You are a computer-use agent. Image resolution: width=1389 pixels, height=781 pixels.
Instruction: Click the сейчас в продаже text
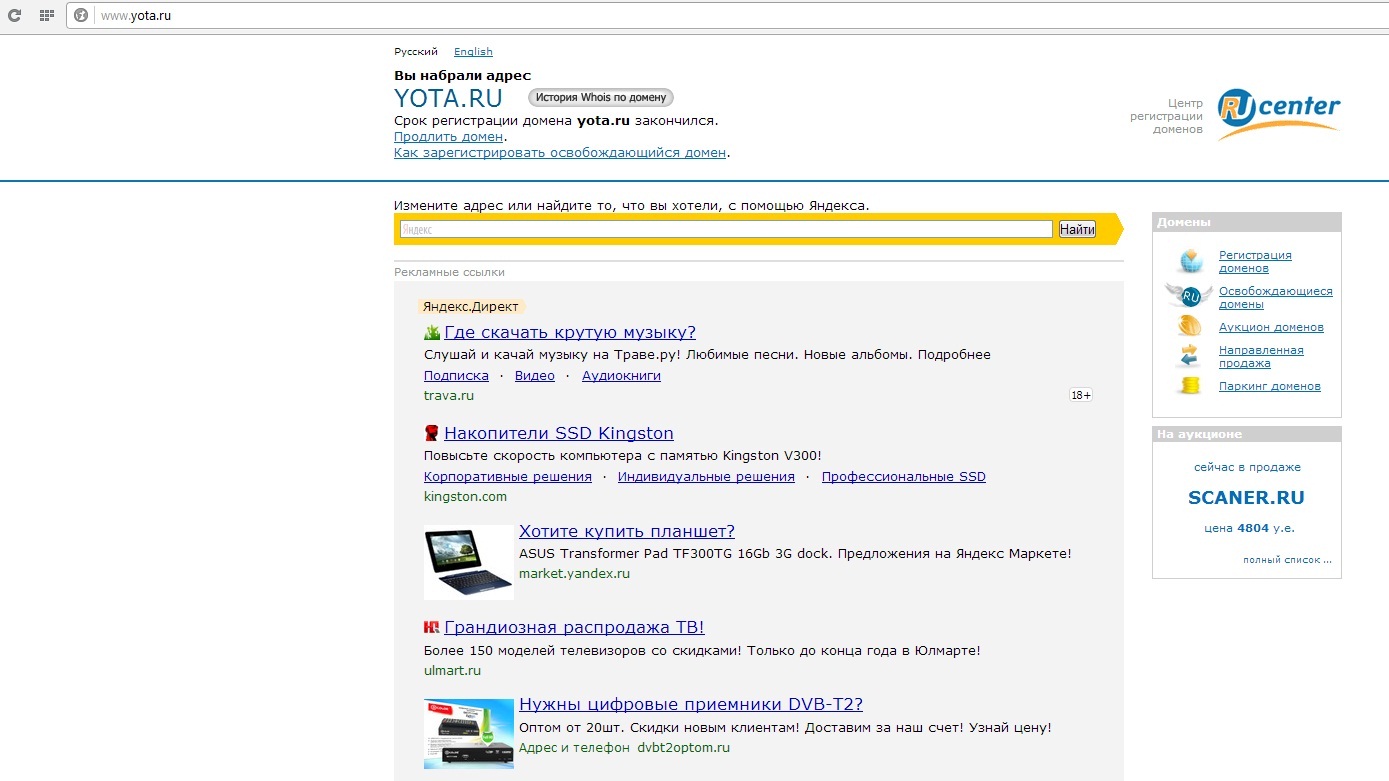1247,467
